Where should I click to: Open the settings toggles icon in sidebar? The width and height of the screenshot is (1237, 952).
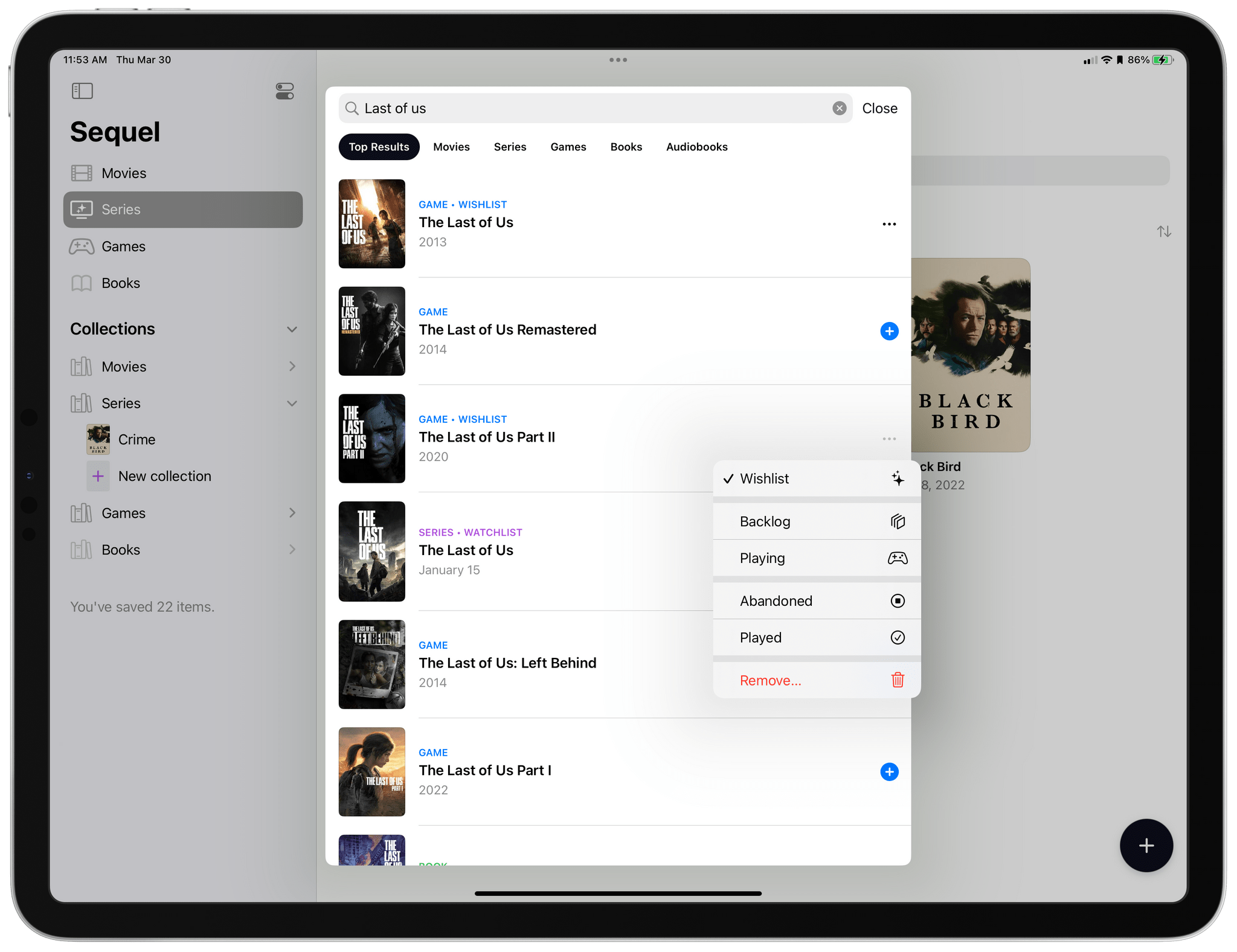click(284, 91)
